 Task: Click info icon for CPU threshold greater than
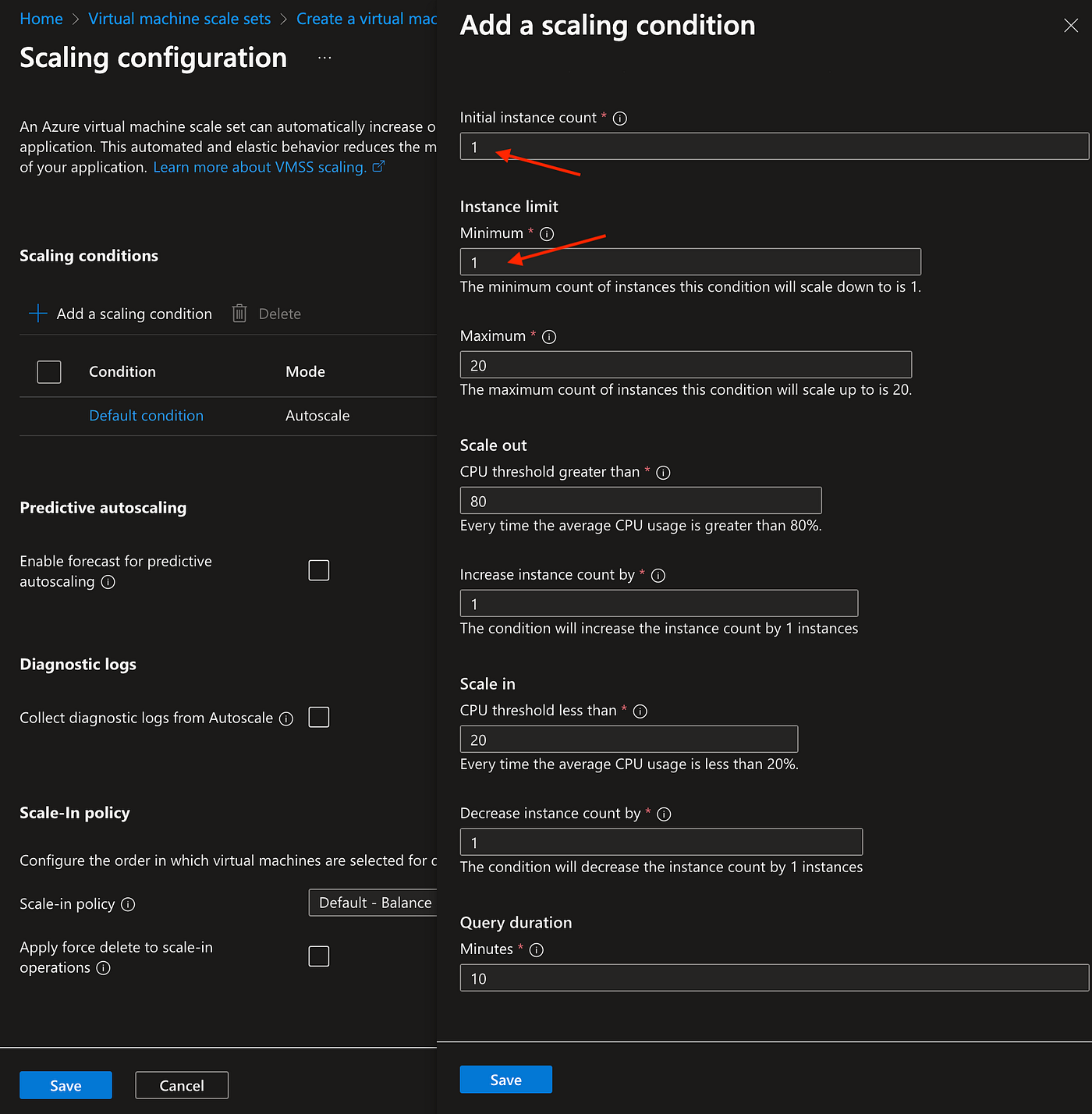(x=663, y=473)
